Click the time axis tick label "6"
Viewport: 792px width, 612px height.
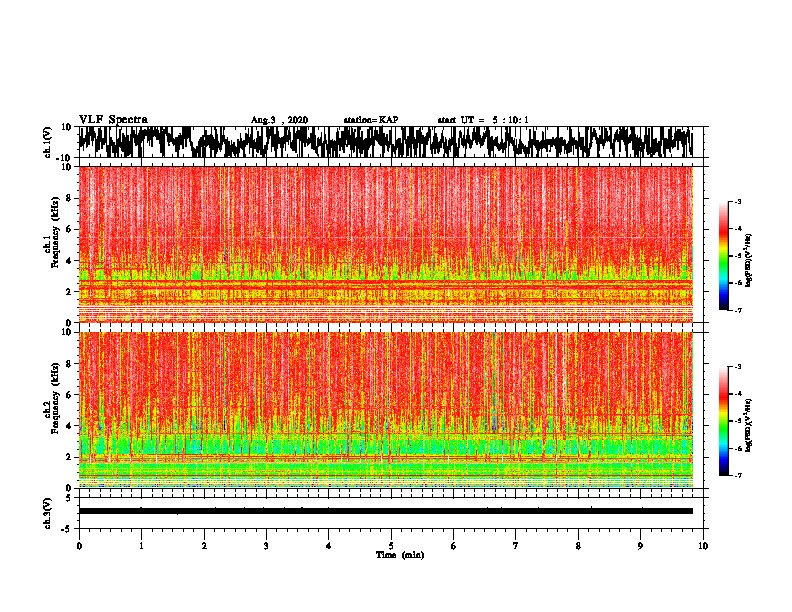[x=454, y=546]
